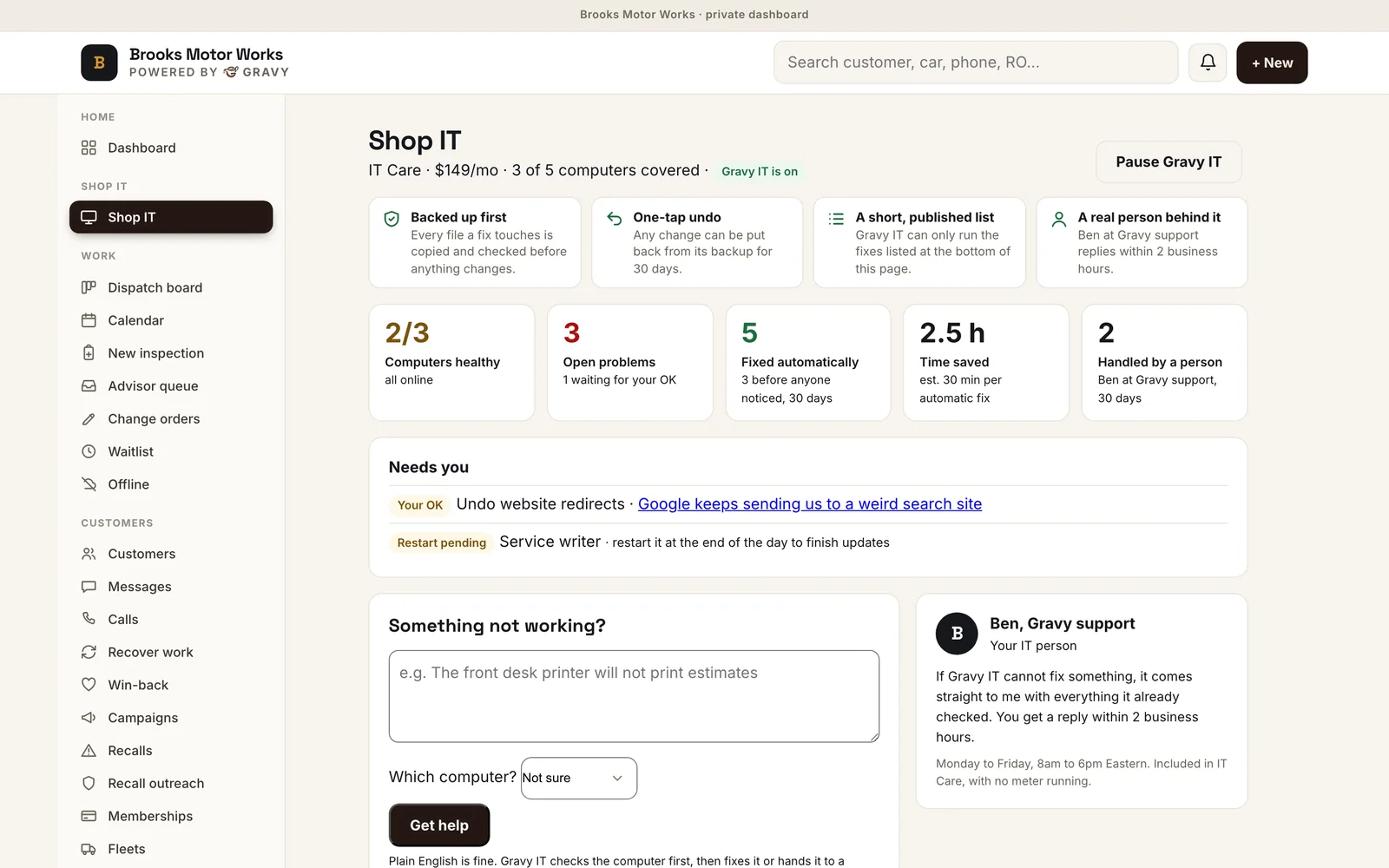This screenshot has width=1389, height=868.
Task: Focus the customer search field
Action: [x=976, y=62]
